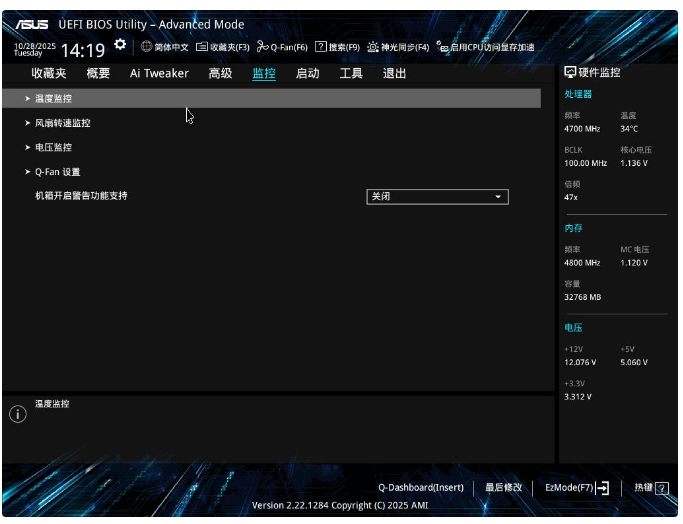Go to the 启动 boot tab
This screenshot has height=524, width=683.
(x=307, y=73)
